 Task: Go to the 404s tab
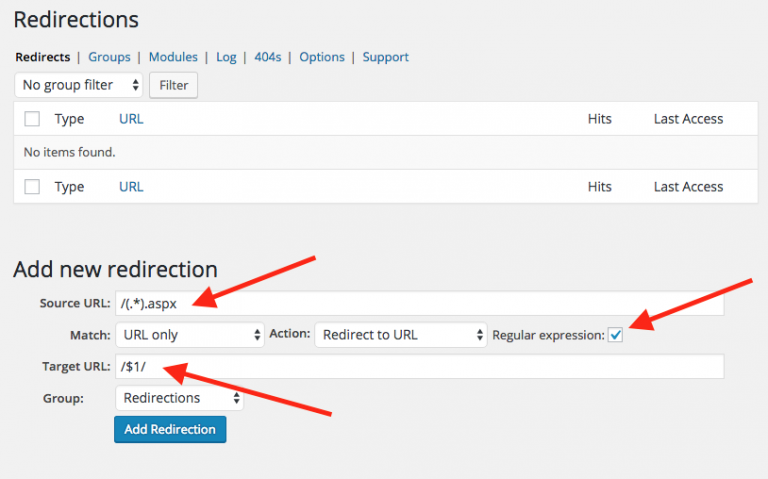(267, 57)
